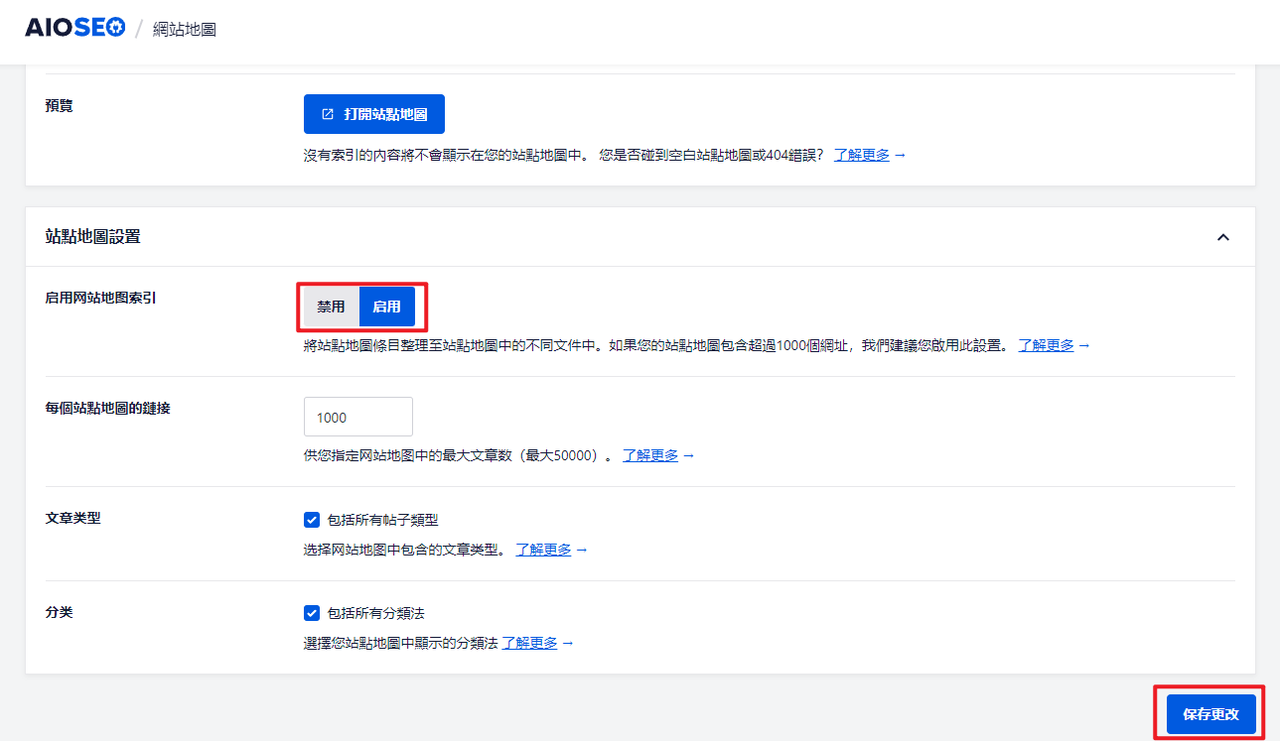Viewport: 1280px width, 741px height.
Task: Select 禁用 for the sitemap index
Action: [331, 307]
